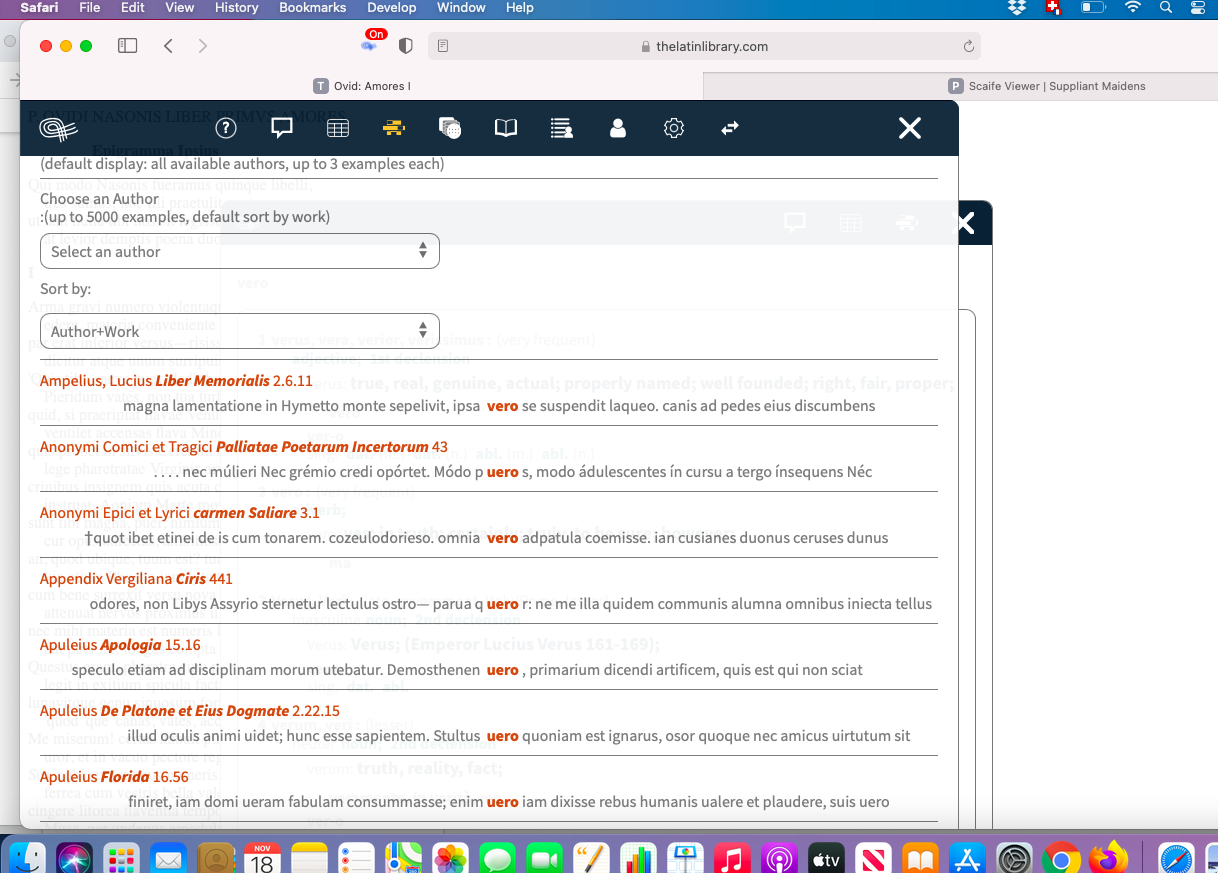Open the inflection tables grid icon

338,128
